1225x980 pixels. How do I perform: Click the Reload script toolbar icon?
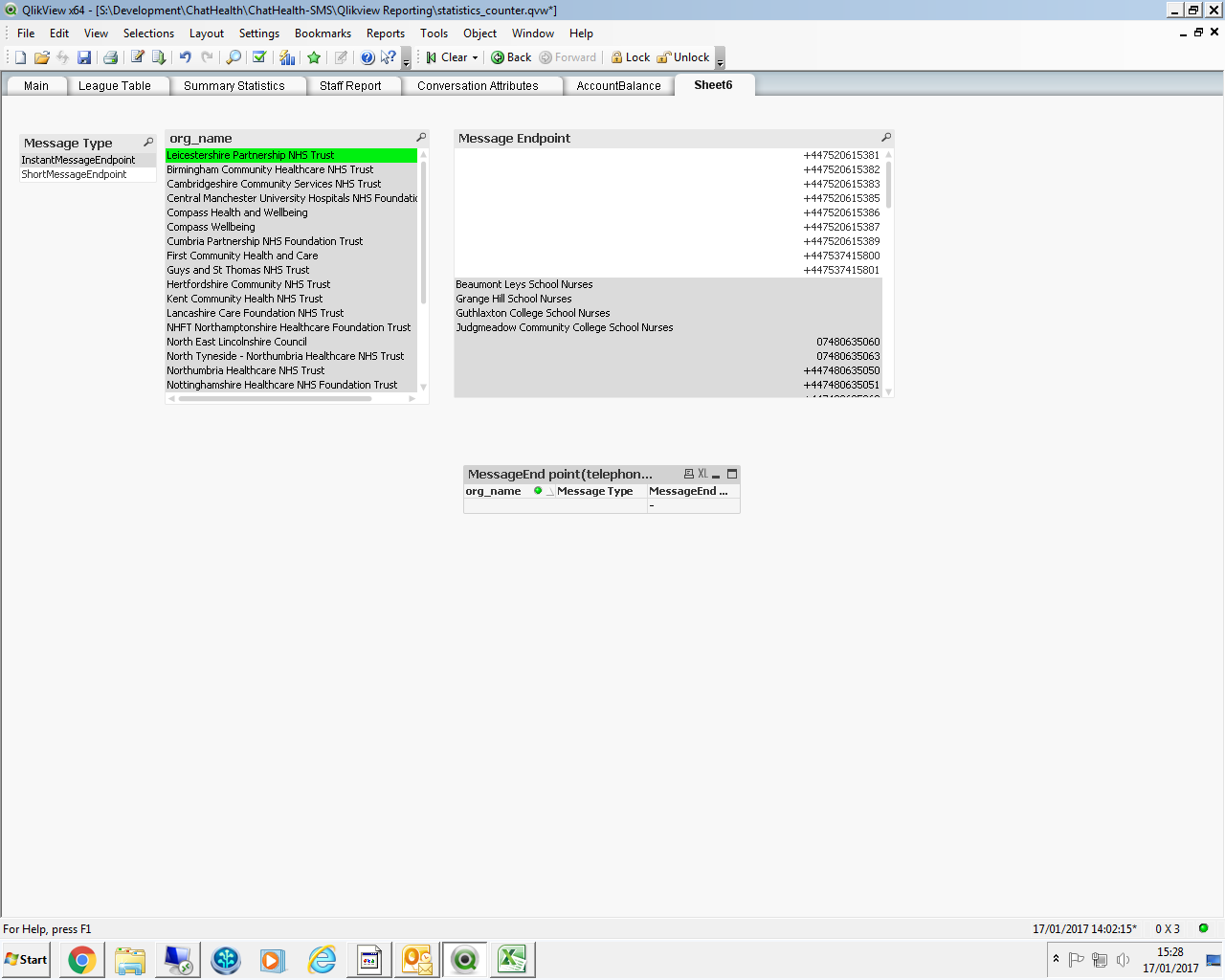159,57
